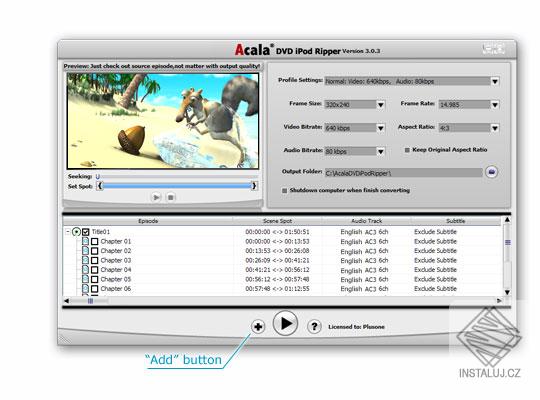Click the Audio Track column header
The image size is (540, 400).
click(x=366, y=221)
